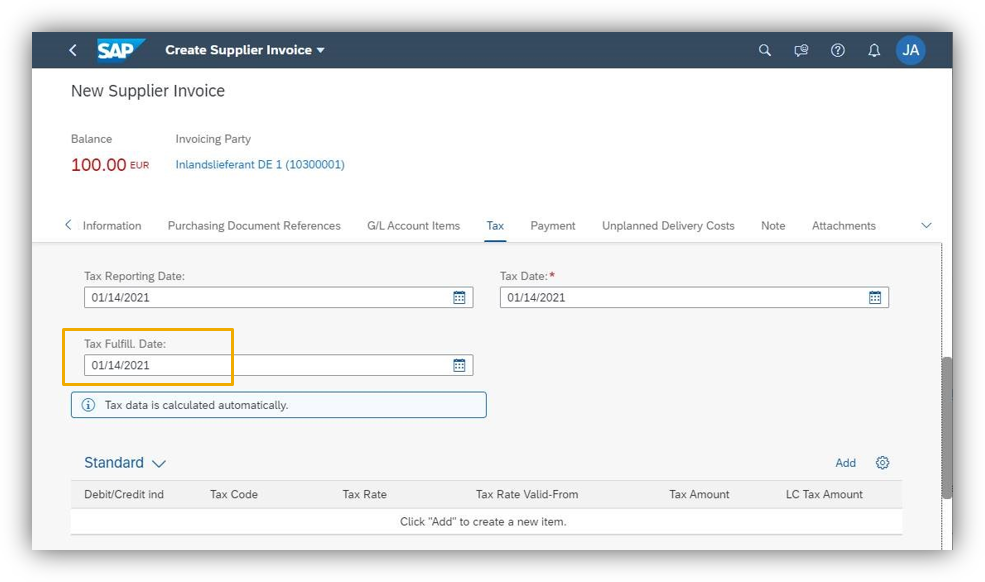The image size is (985, 582).
Task: Switch to the G/L Account Items tab
Action: [413, 226]
